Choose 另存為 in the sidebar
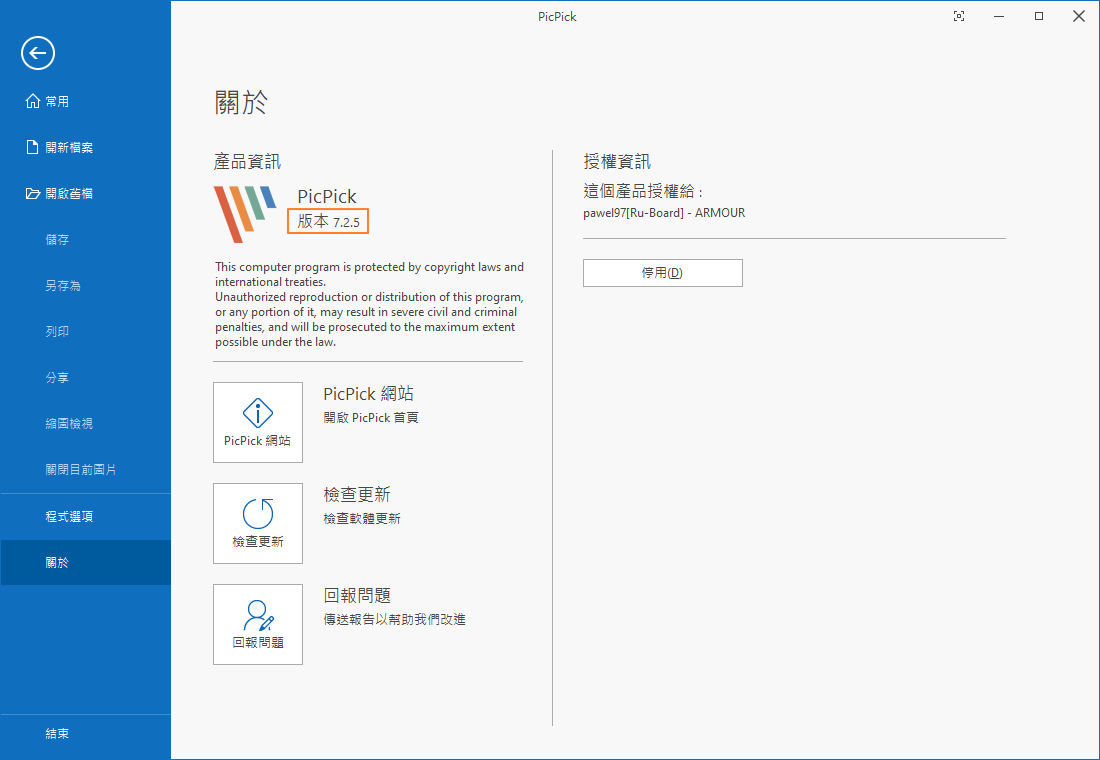 point(86,286)
